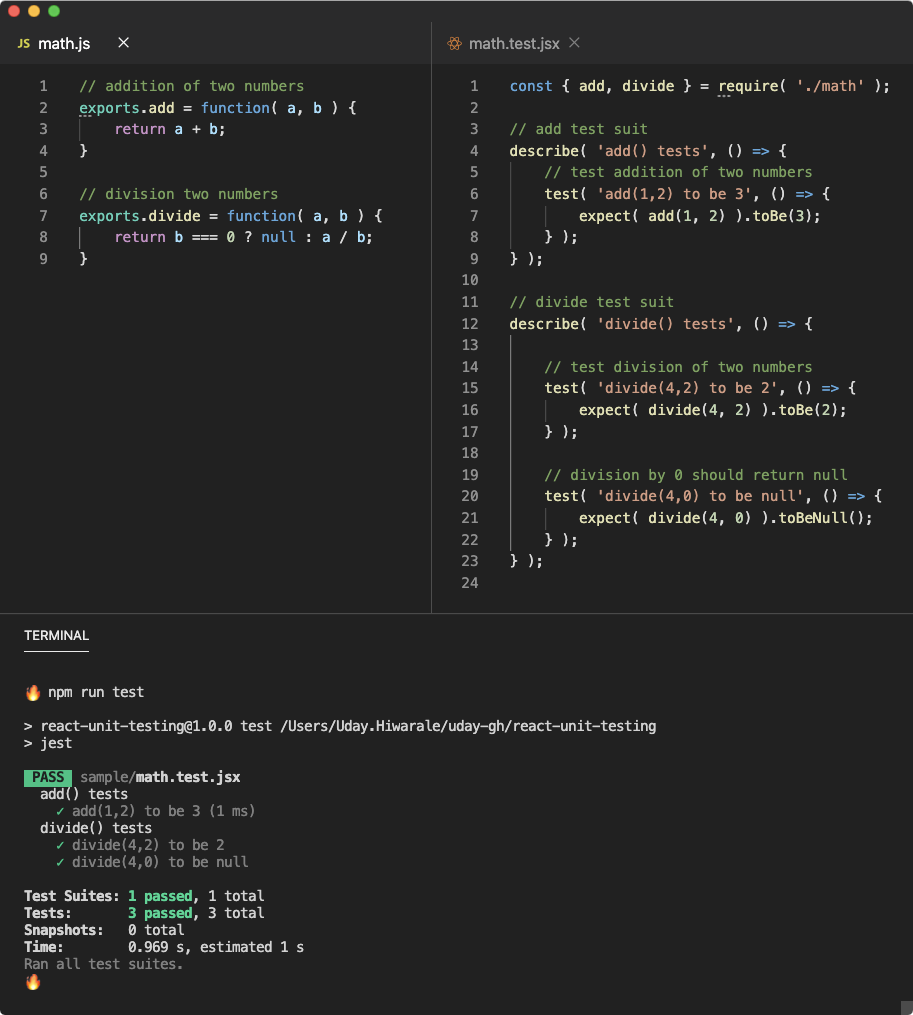Click the Jest icon on math.test.jsx tab

pyautogui.click(x=455, y=43)
